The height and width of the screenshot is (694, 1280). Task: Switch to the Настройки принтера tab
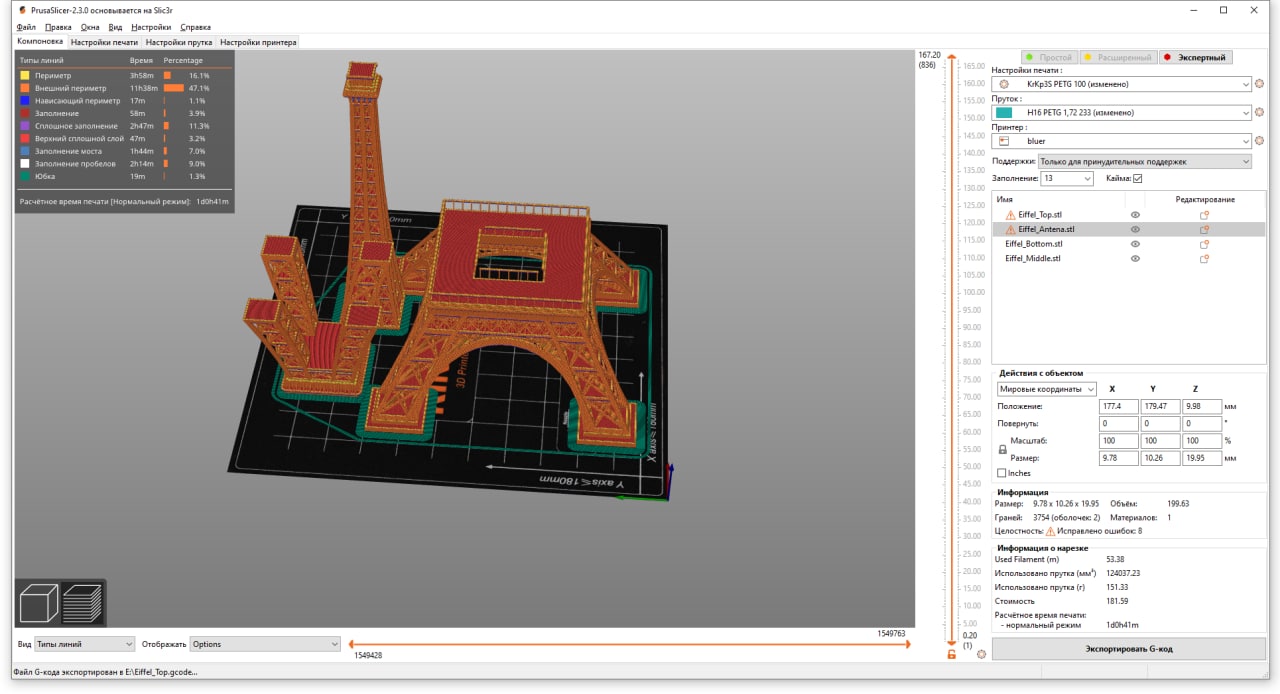258,42
